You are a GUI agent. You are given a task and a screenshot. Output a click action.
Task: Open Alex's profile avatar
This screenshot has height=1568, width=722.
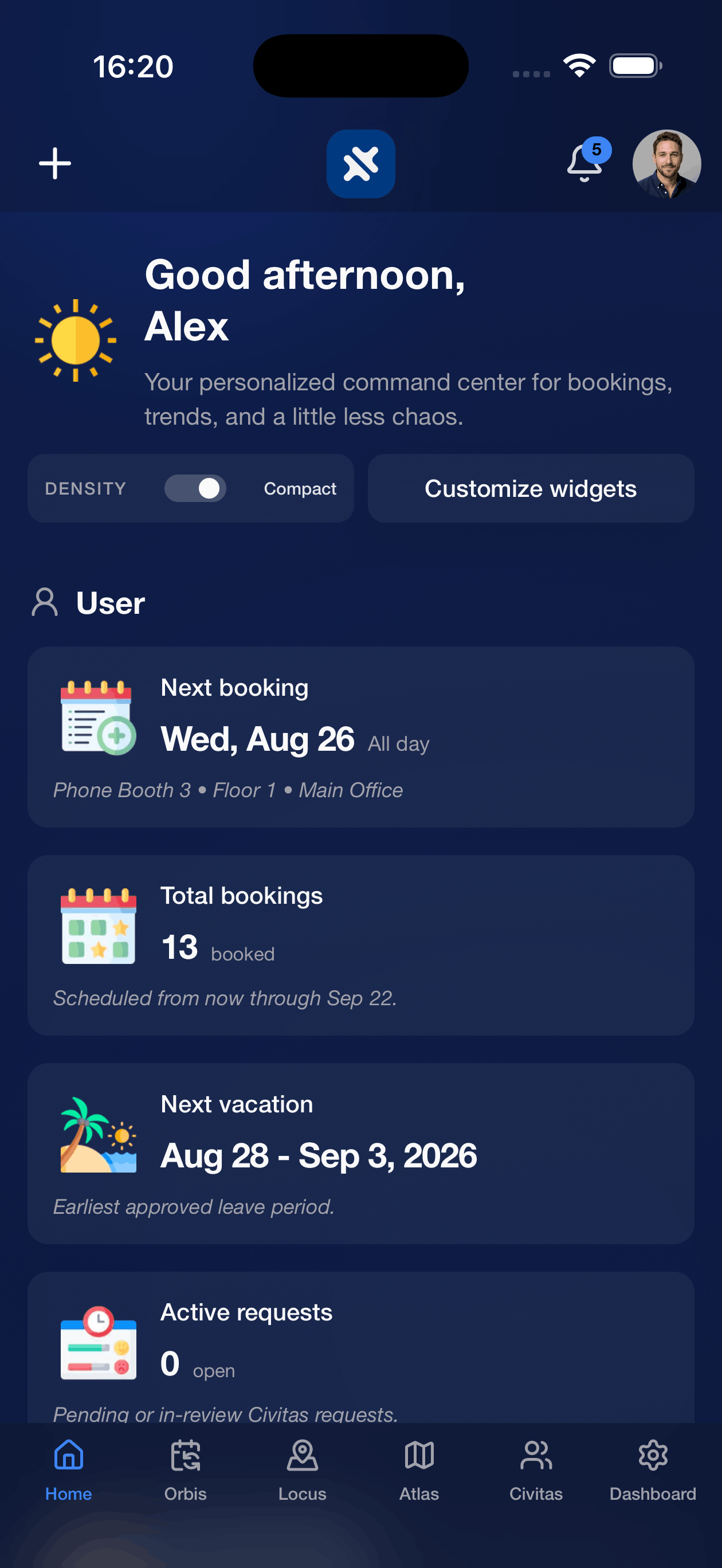point(666,164)
